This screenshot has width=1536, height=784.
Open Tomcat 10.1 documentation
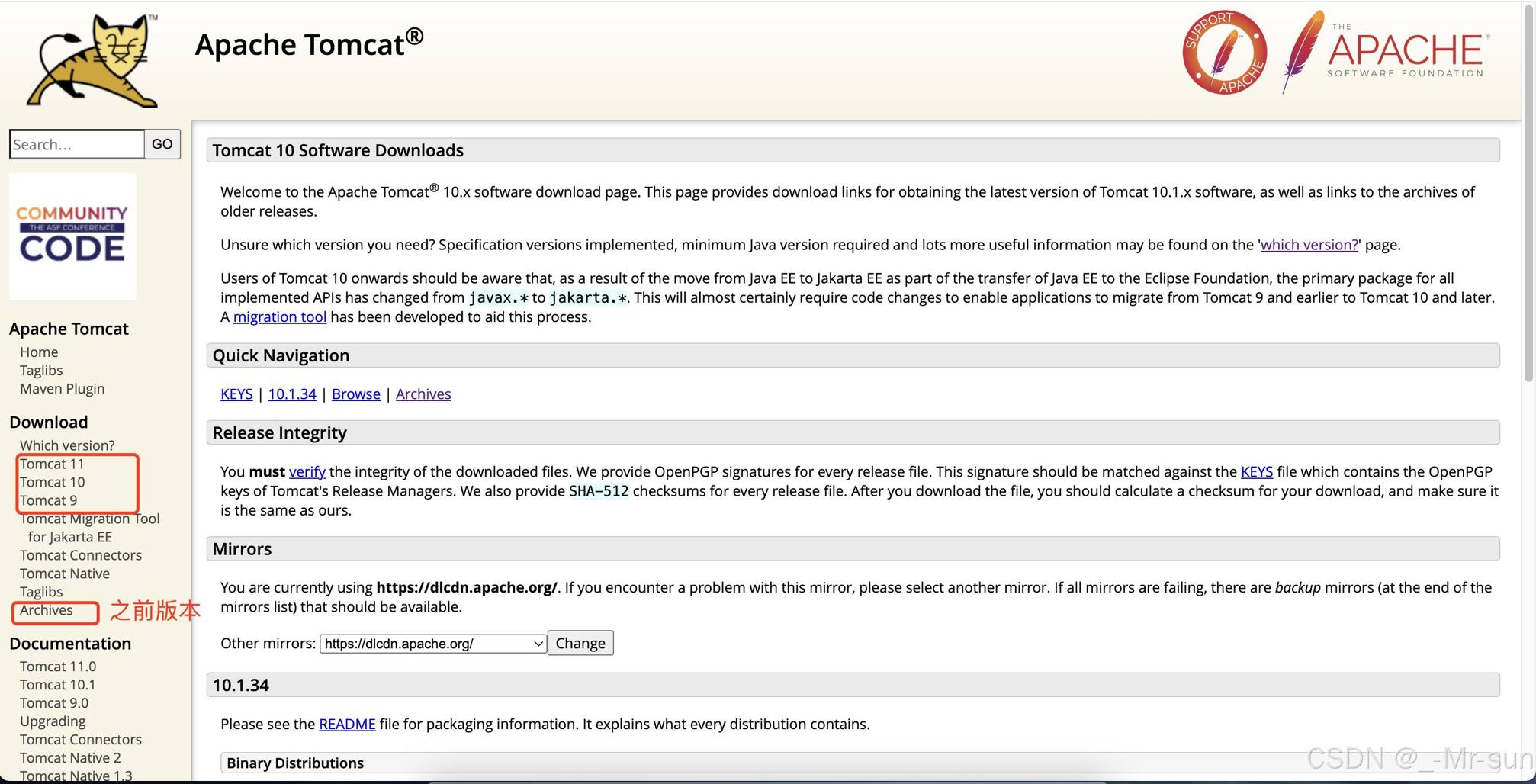click(58, 684)
